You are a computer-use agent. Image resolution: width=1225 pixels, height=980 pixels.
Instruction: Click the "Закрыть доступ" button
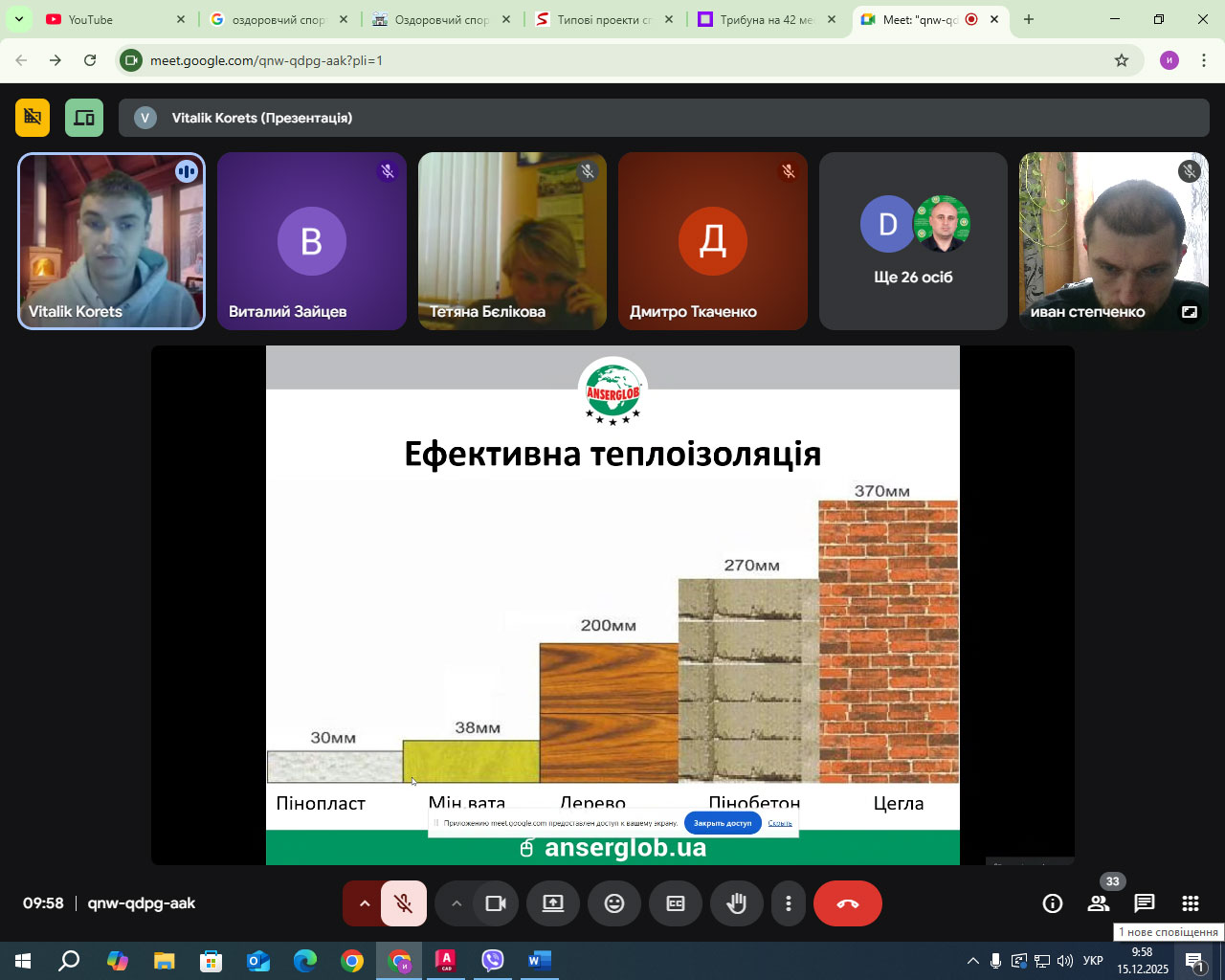pos(723,823)
